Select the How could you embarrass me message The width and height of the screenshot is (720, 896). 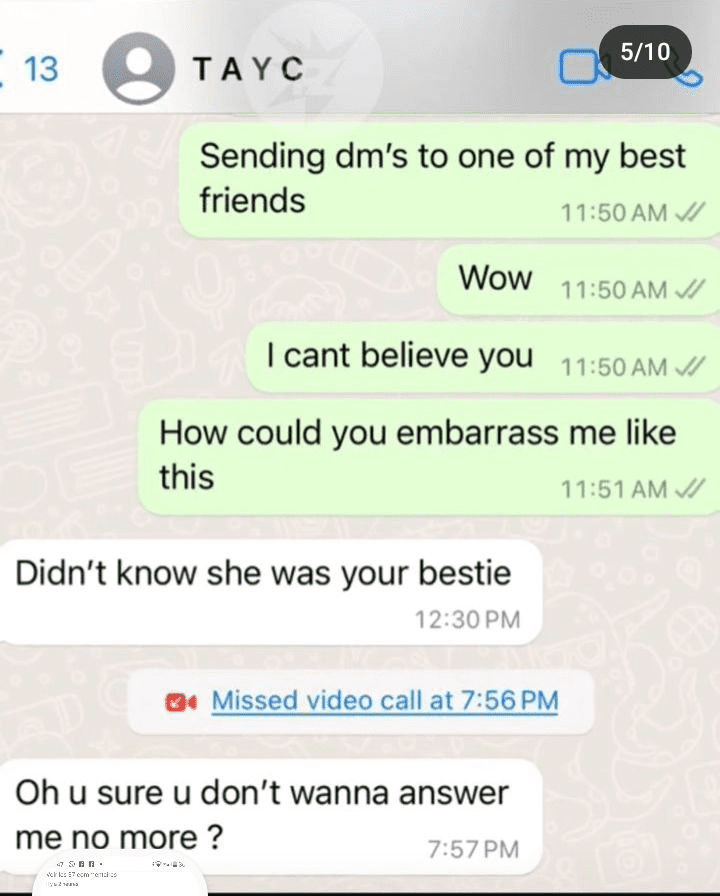[x=429, y=457]
